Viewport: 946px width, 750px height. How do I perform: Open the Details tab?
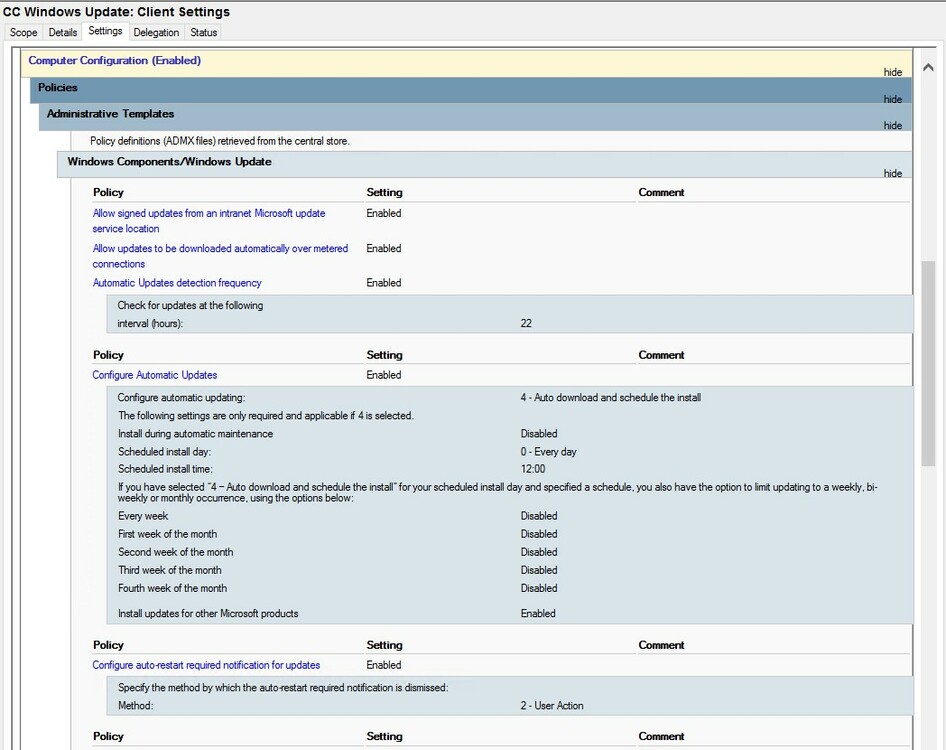click(63, 33)
